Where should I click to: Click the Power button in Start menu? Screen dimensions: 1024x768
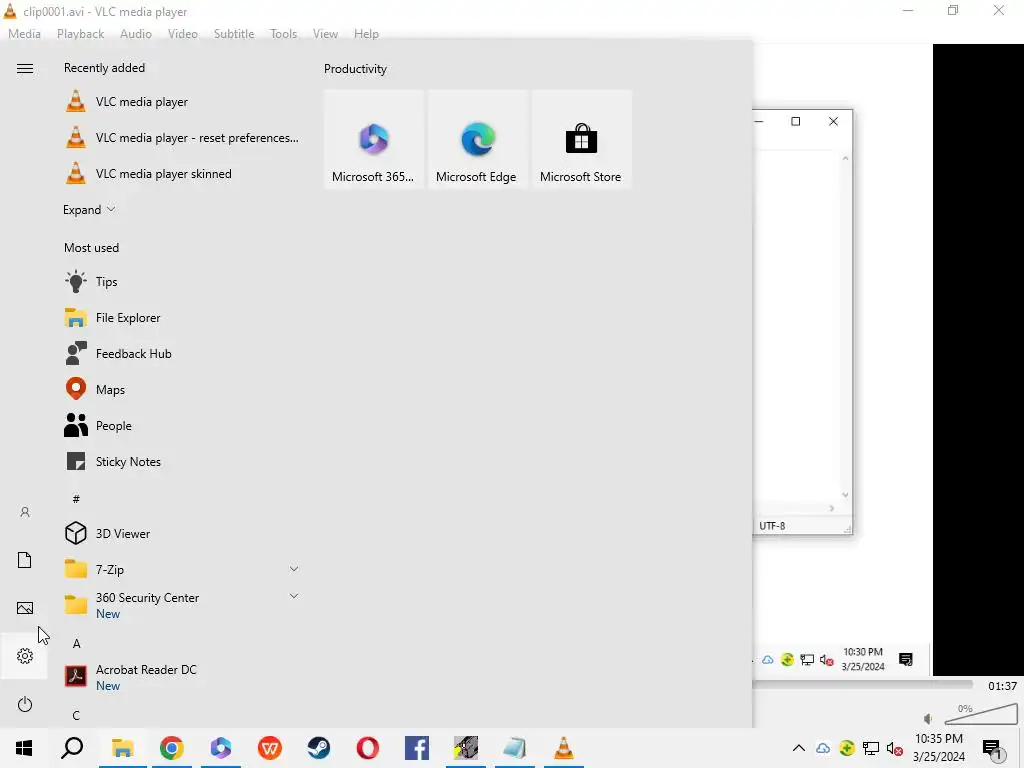(25, 704)
